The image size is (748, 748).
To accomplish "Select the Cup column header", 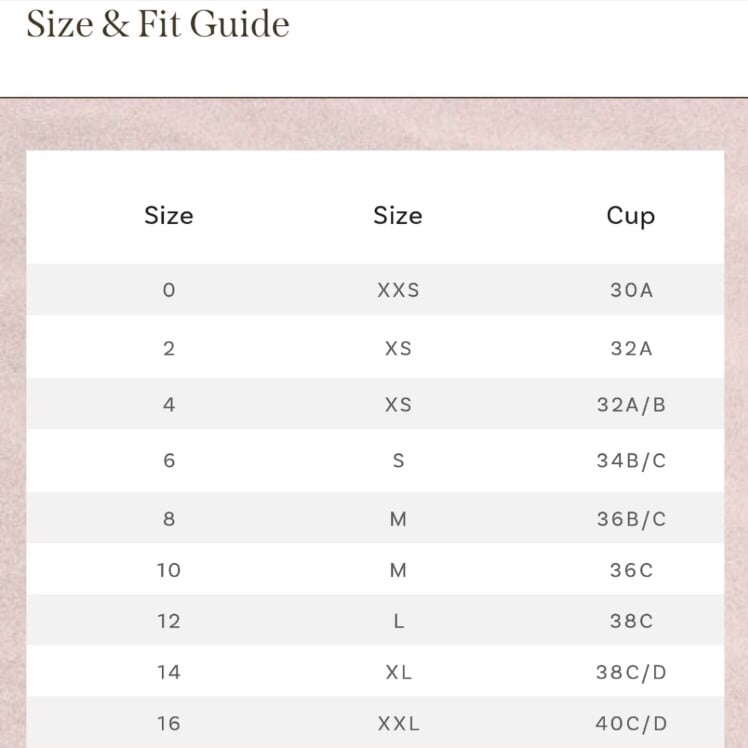I will pyautogui.click(x=631, y=216).
